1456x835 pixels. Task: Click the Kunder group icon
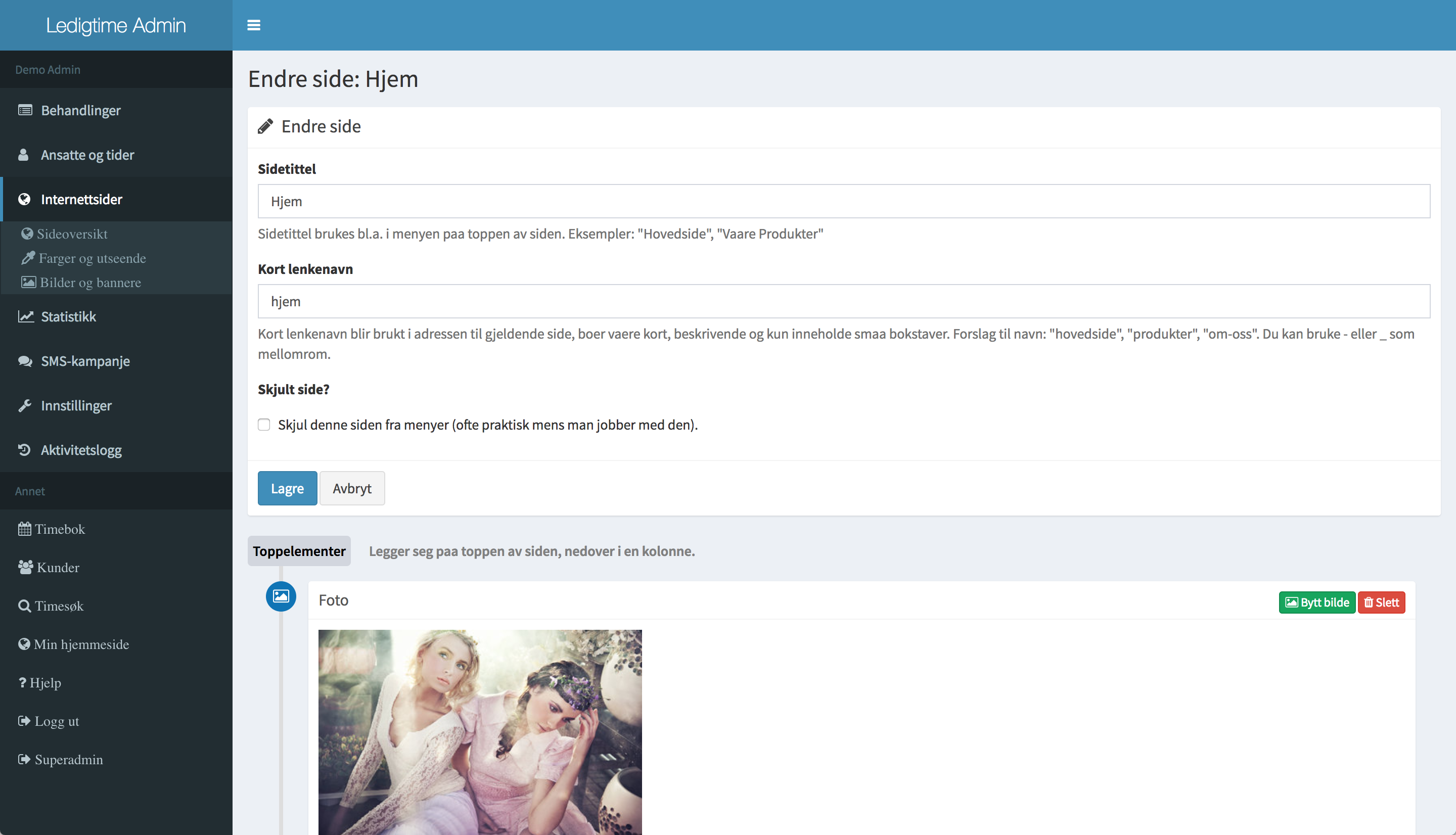click(x=26, y=567)
